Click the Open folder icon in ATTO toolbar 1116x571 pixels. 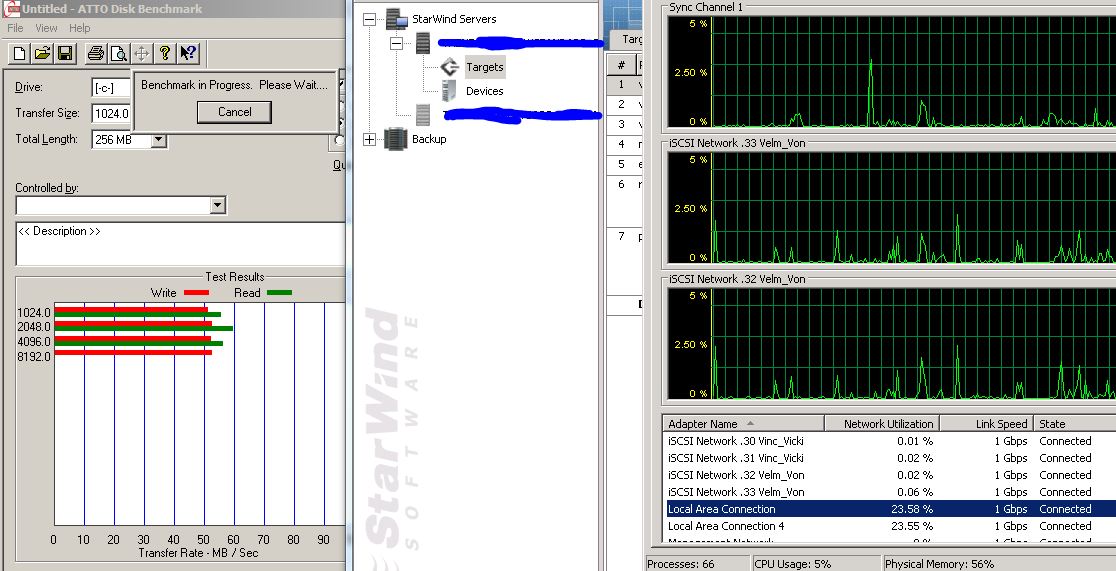[43, 53]
